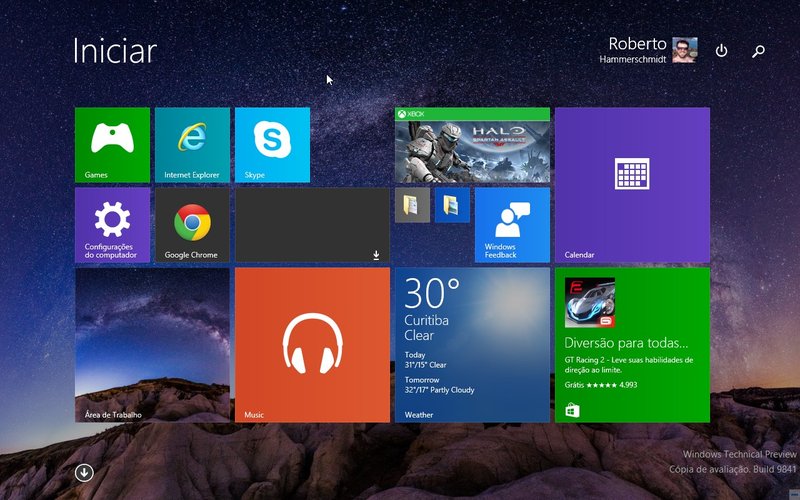The width and height of the screenshot is (800, 500).
Task: Click the Roberto Hammerschmidt user name
Action: point(633,50)
